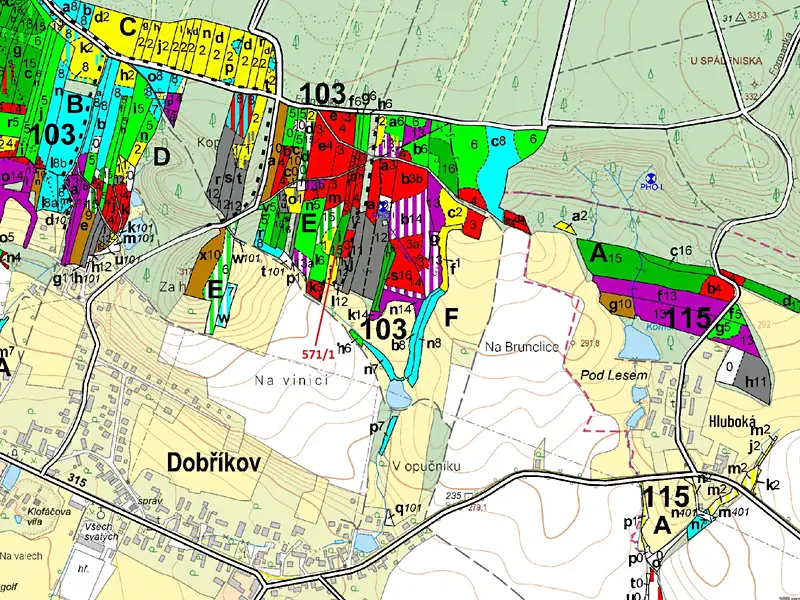
Task: Select the m401 label
Action: click(732, 512)
